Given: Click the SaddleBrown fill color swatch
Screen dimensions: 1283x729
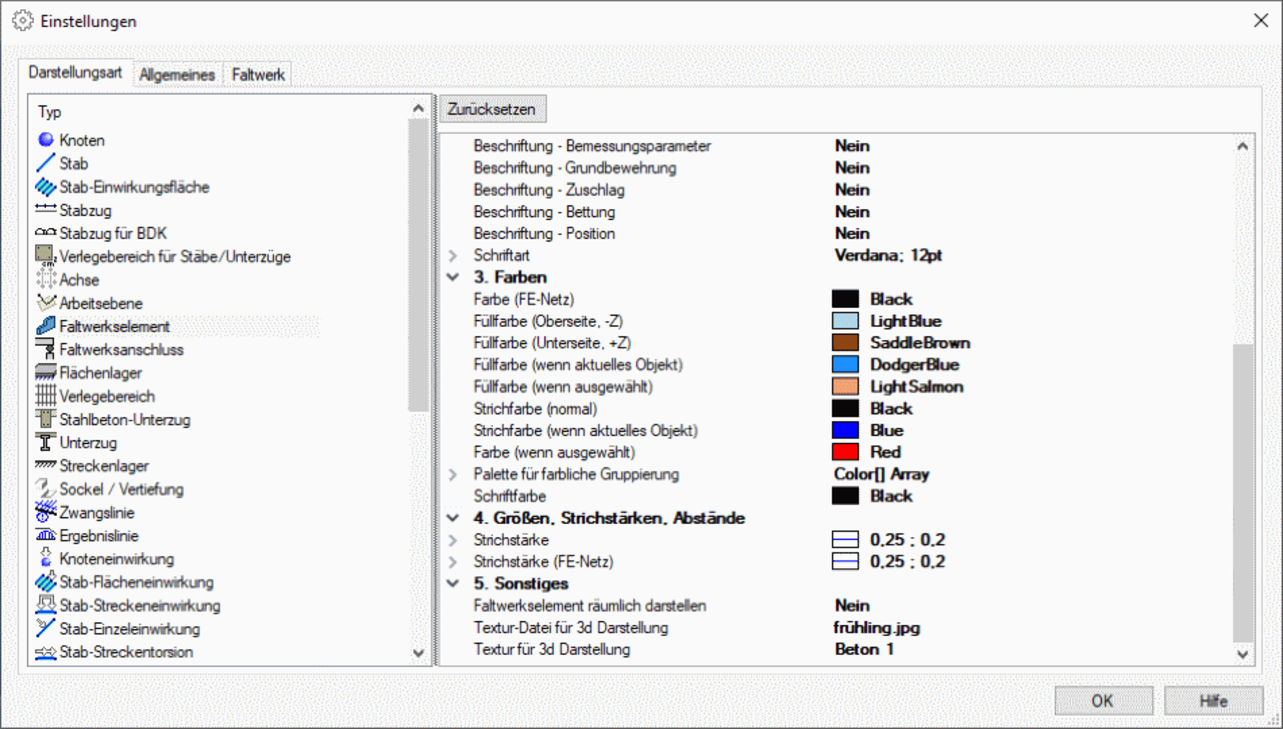Looking at the screenshot, I should click(x=845, y=343).
